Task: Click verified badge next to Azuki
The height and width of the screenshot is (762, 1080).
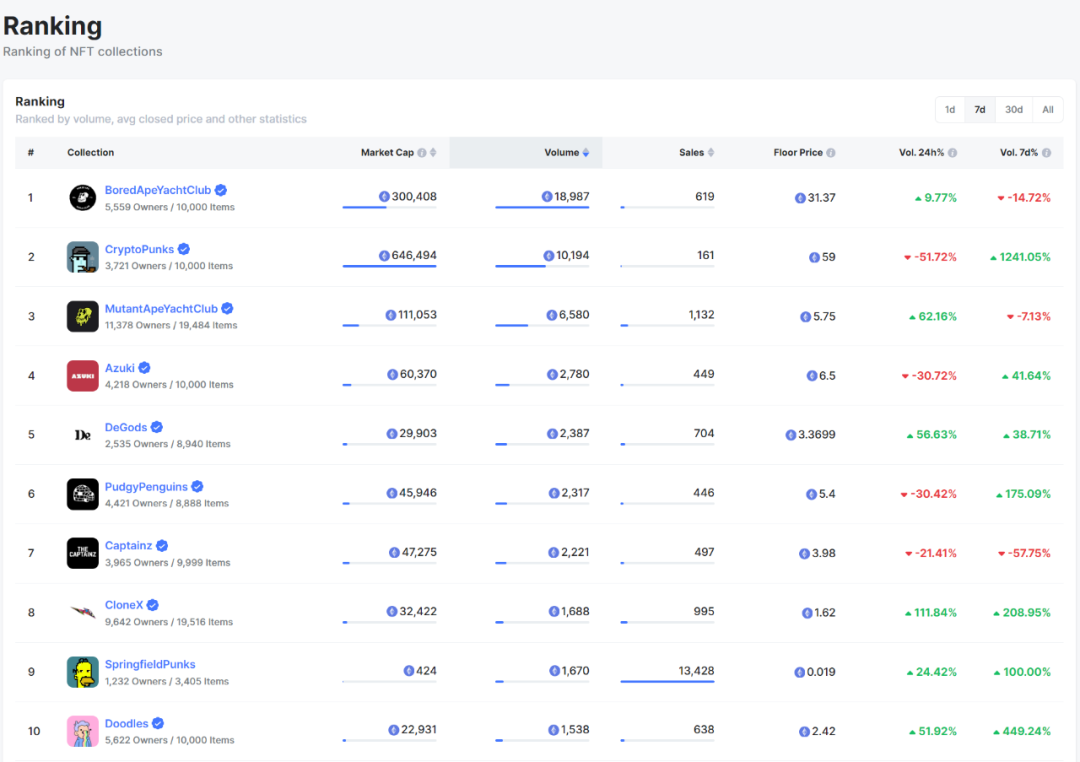Action: click(145, 368)
